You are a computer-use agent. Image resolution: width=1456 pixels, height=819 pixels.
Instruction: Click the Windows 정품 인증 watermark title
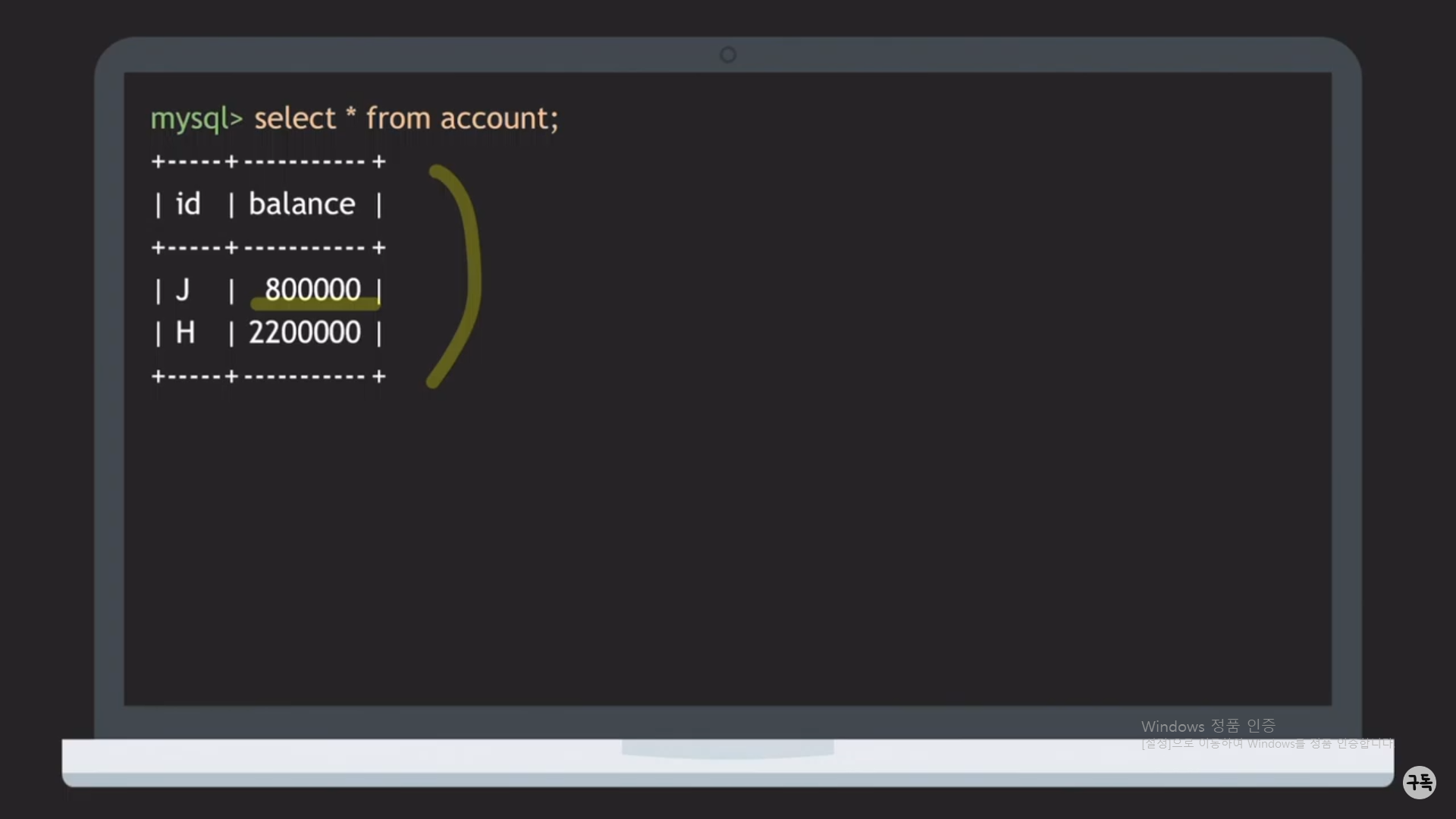1207,726
